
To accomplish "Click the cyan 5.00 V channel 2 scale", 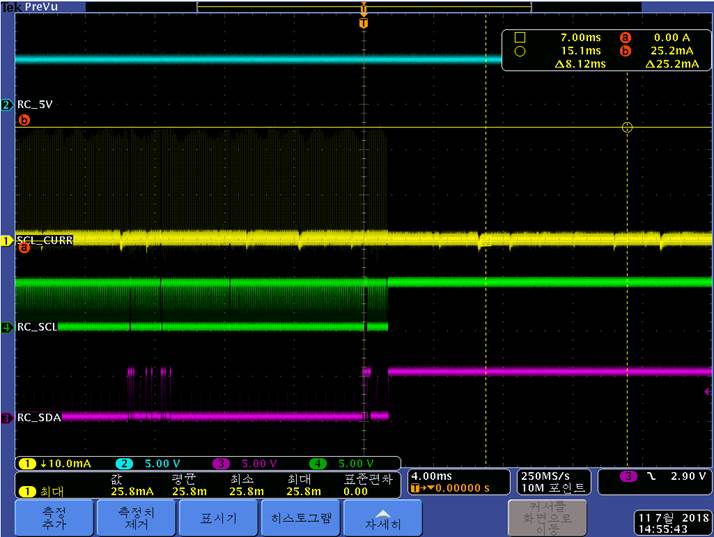I will (163, 464).
